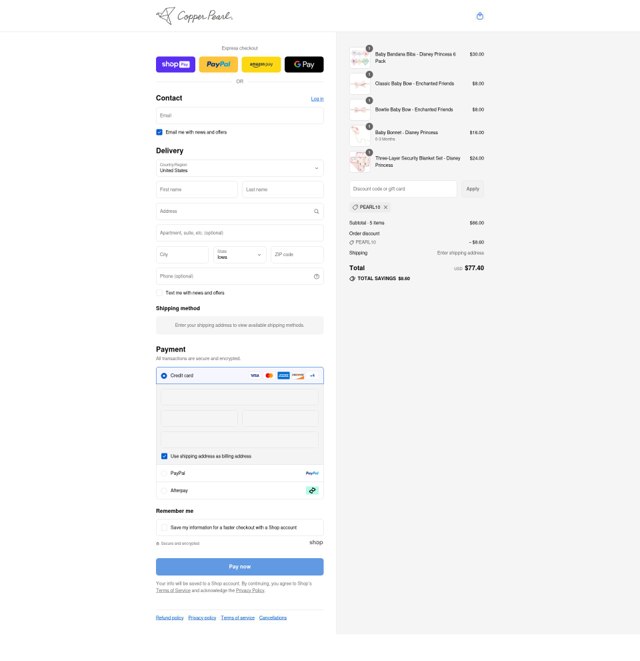Pay with Amazon Pay express button
640x661 pixels.
pos(261,64)
